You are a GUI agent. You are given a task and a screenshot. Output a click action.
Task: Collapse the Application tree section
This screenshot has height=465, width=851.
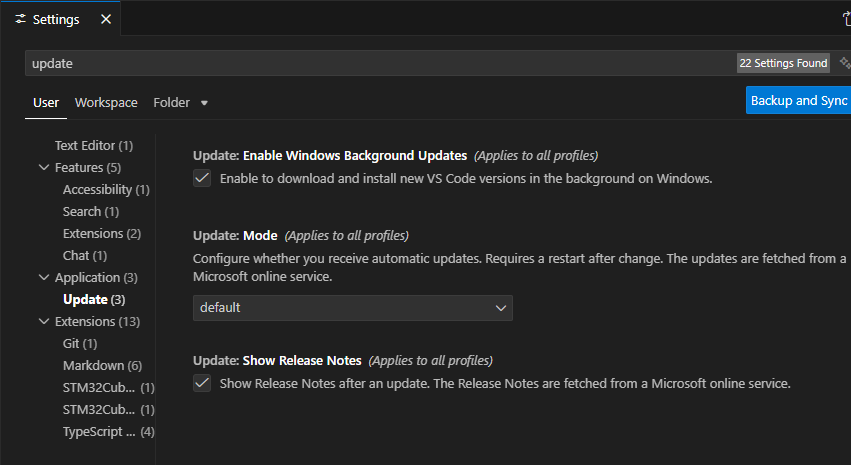[44, 277]
